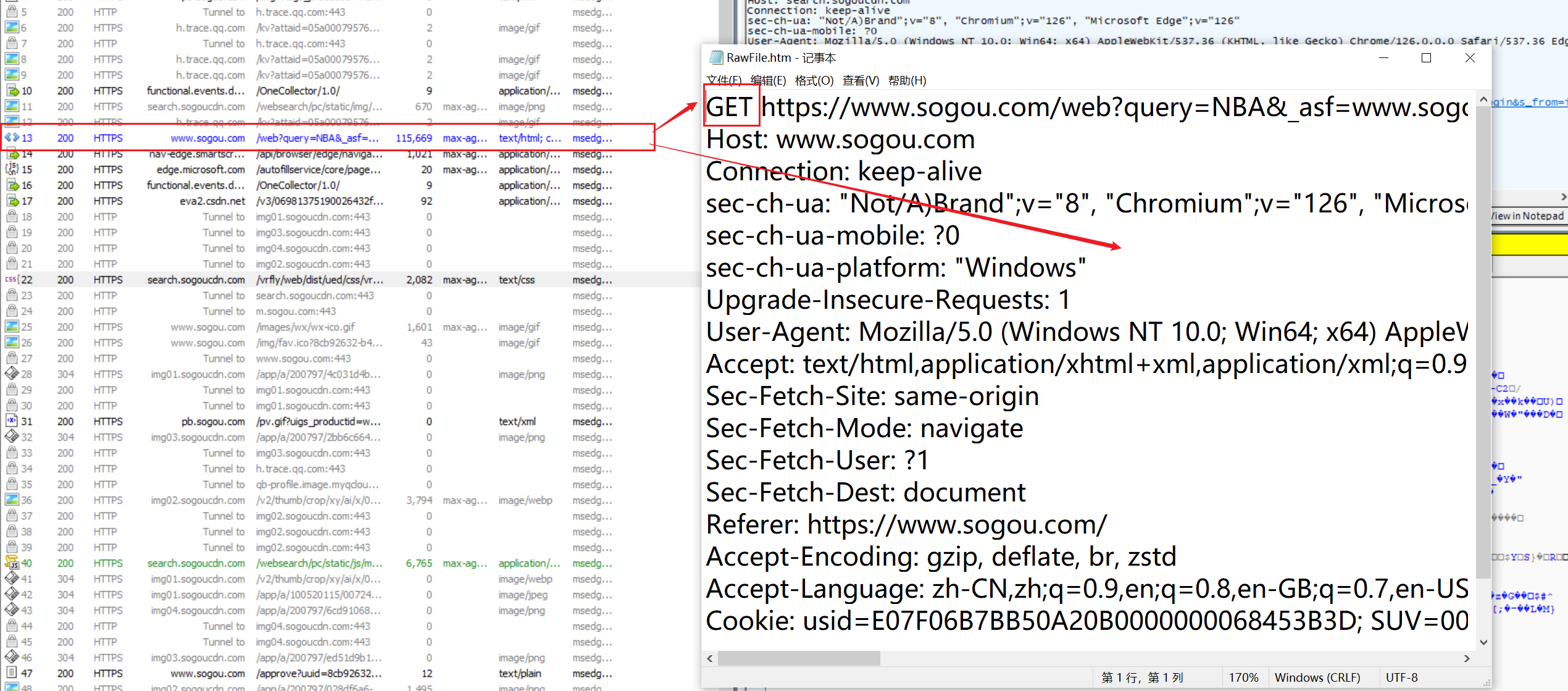
Task: Click the diamond icon of session 32
Action: coord(12,437)
